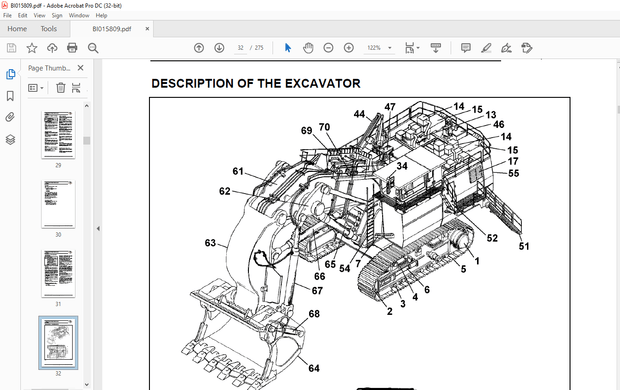
Task: Click the thumbnail panel scrollbar handle
Action: [87, 140]
